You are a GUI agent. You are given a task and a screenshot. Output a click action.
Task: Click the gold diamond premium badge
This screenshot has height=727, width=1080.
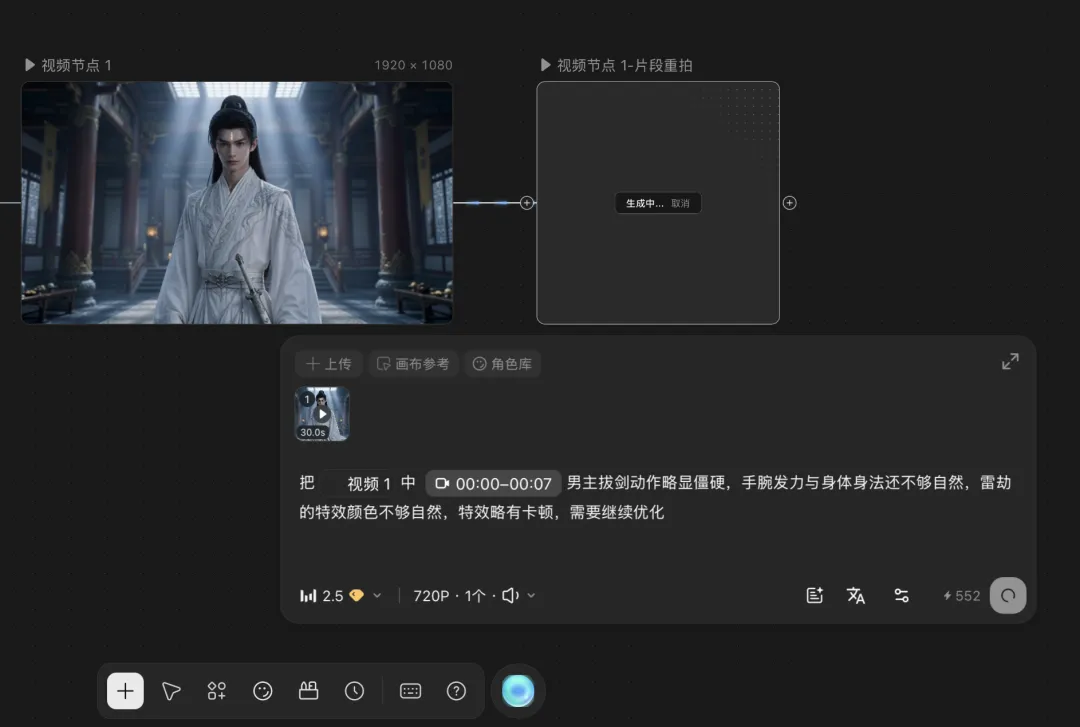pos(356,595)
